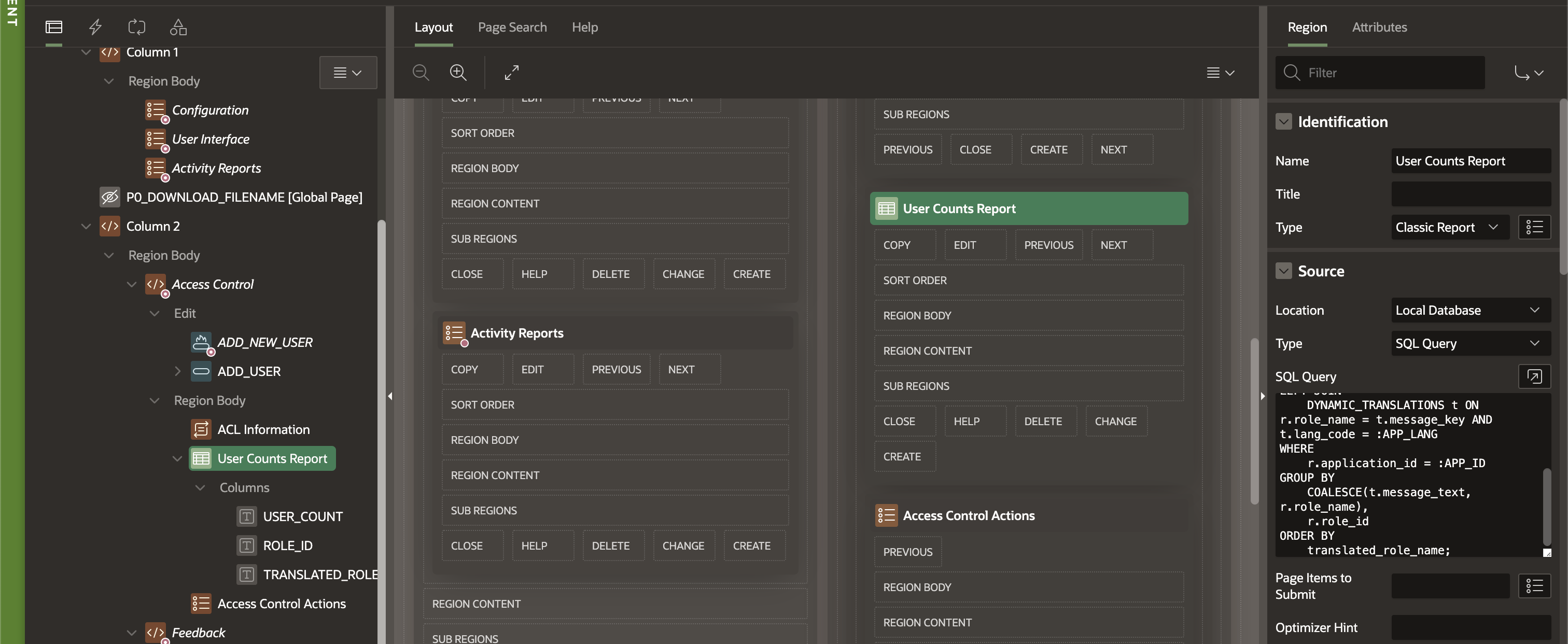
Task: Click the Page Items to Submit list icon
Action: tap(1533, 585)
